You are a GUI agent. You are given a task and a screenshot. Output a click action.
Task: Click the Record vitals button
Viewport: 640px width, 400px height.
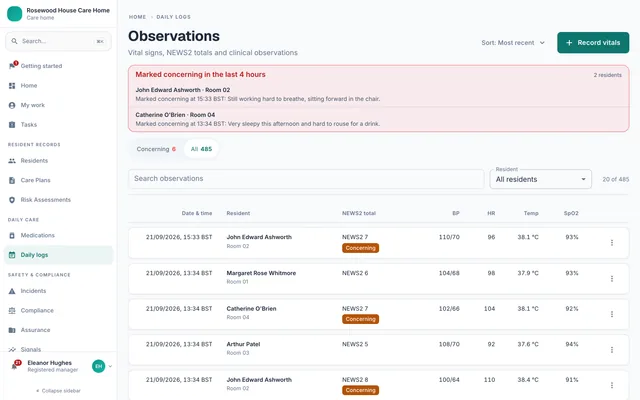(x=593, y=43)
